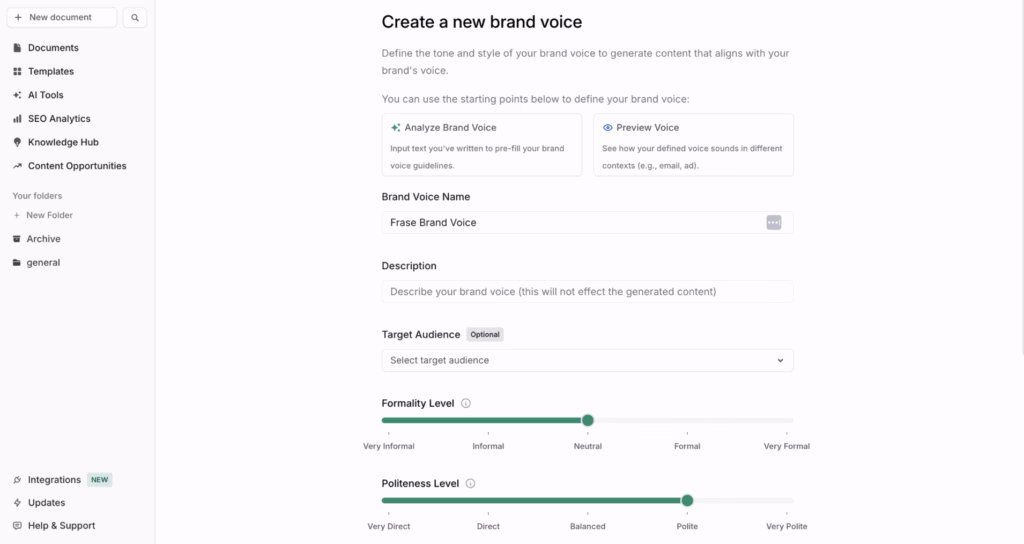Open the general folder
1024x544 pixels.
(43, 263)
